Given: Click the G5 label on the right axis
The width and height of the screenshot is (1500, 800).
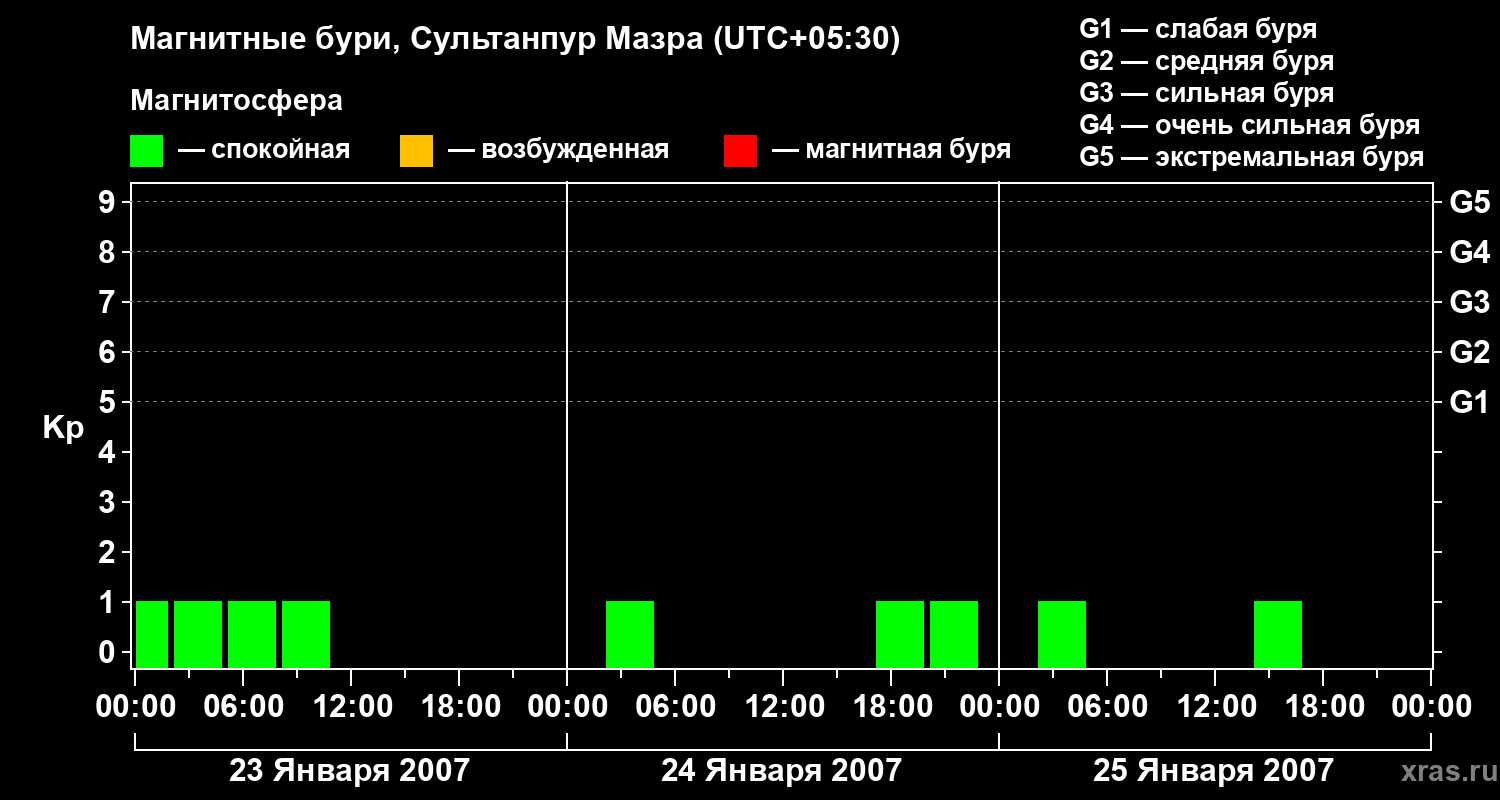Looking at the screenshot, I should (x=1469, y=203).
